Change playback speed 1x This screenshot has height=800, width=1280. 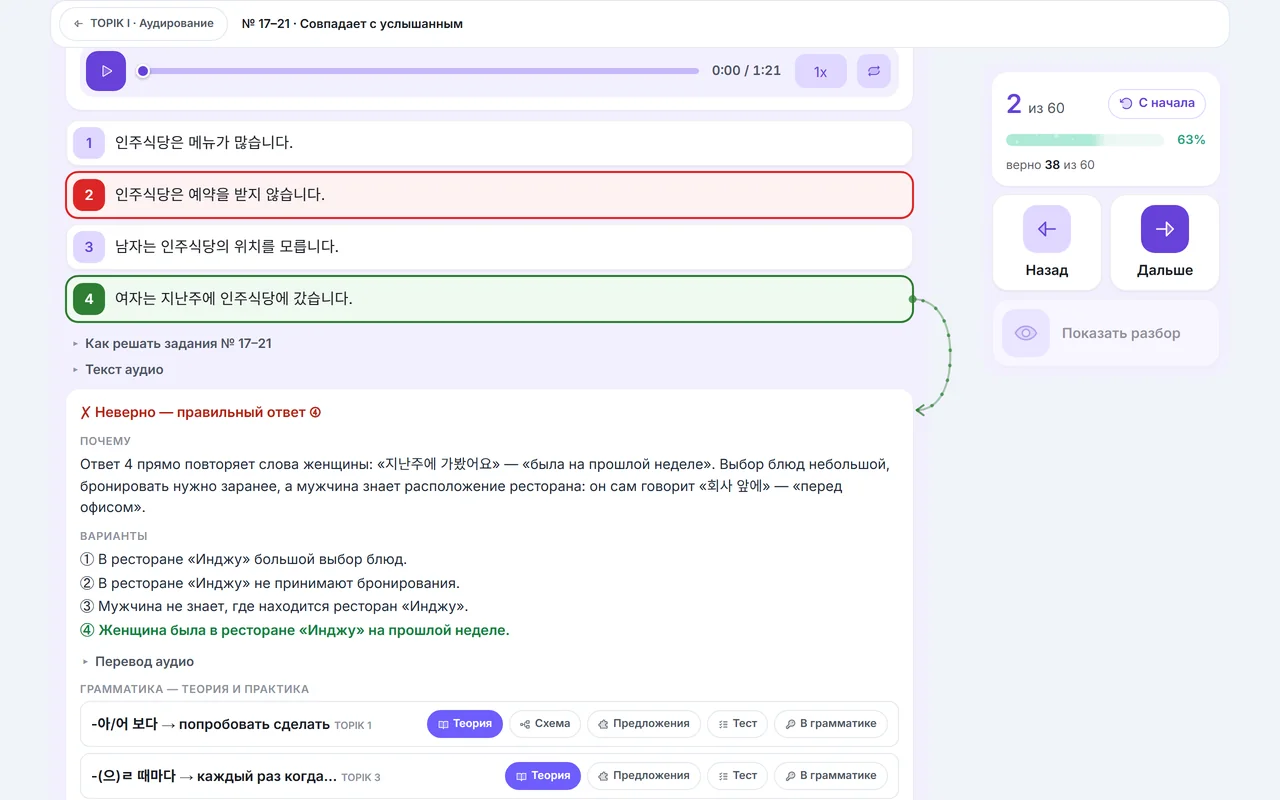pyautogui.click(x=820, y=71)
